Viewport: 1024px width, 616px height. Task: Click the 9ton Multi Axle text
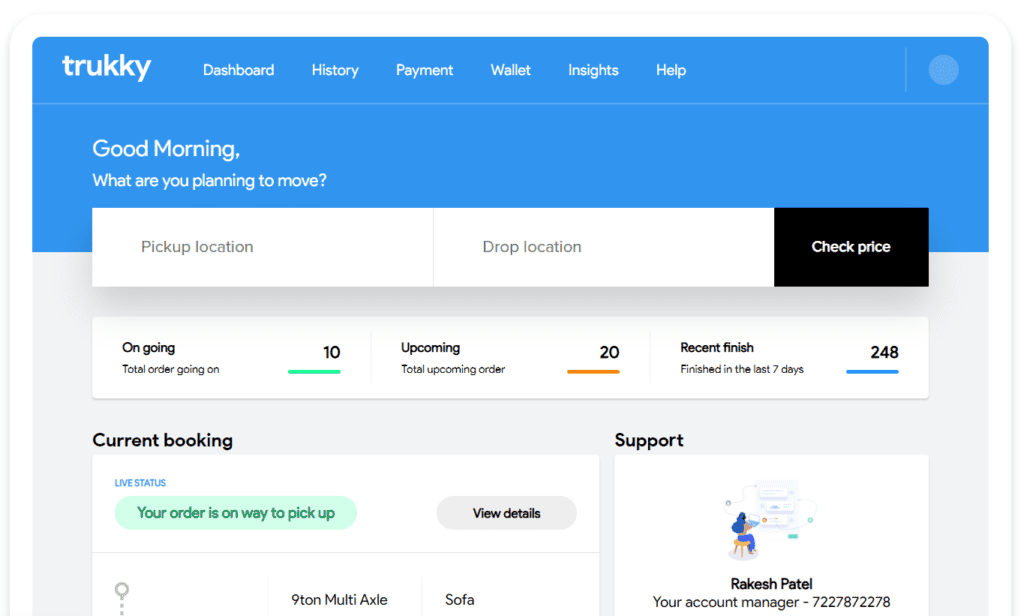[x=339, y=600]
